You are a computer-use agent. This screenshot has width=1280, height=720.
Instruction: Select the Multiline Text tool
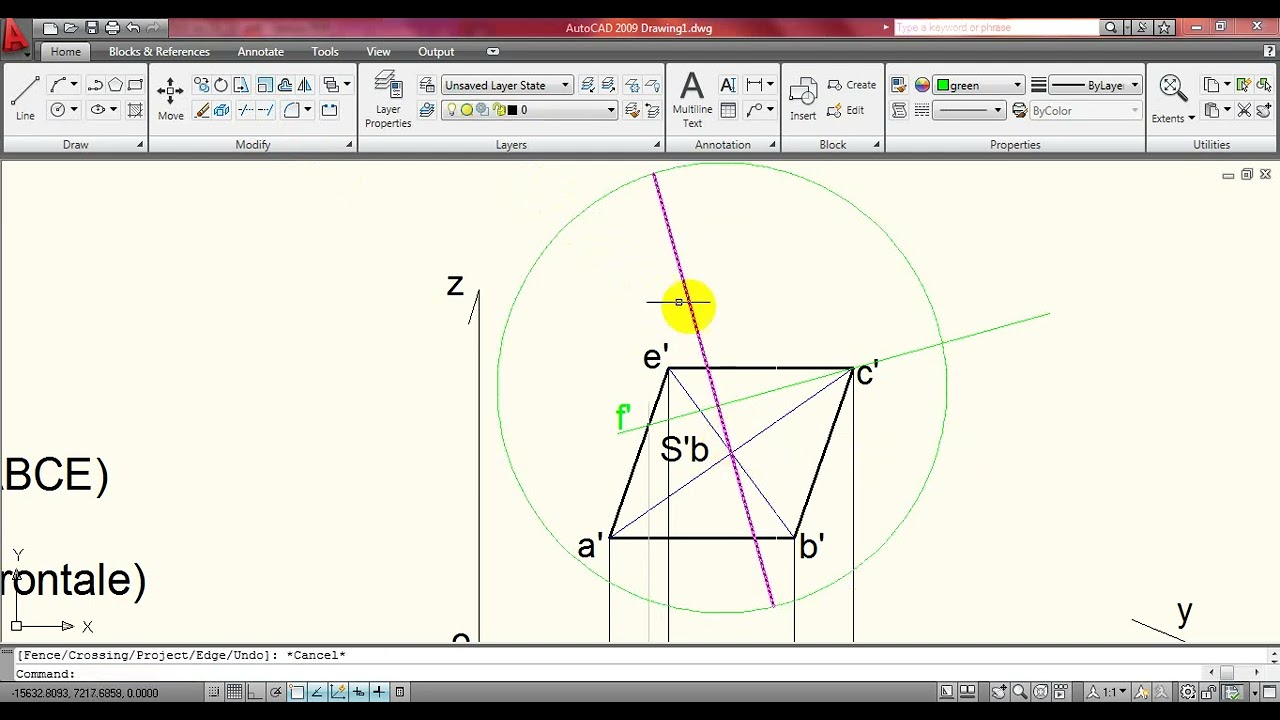pos(692,99)
